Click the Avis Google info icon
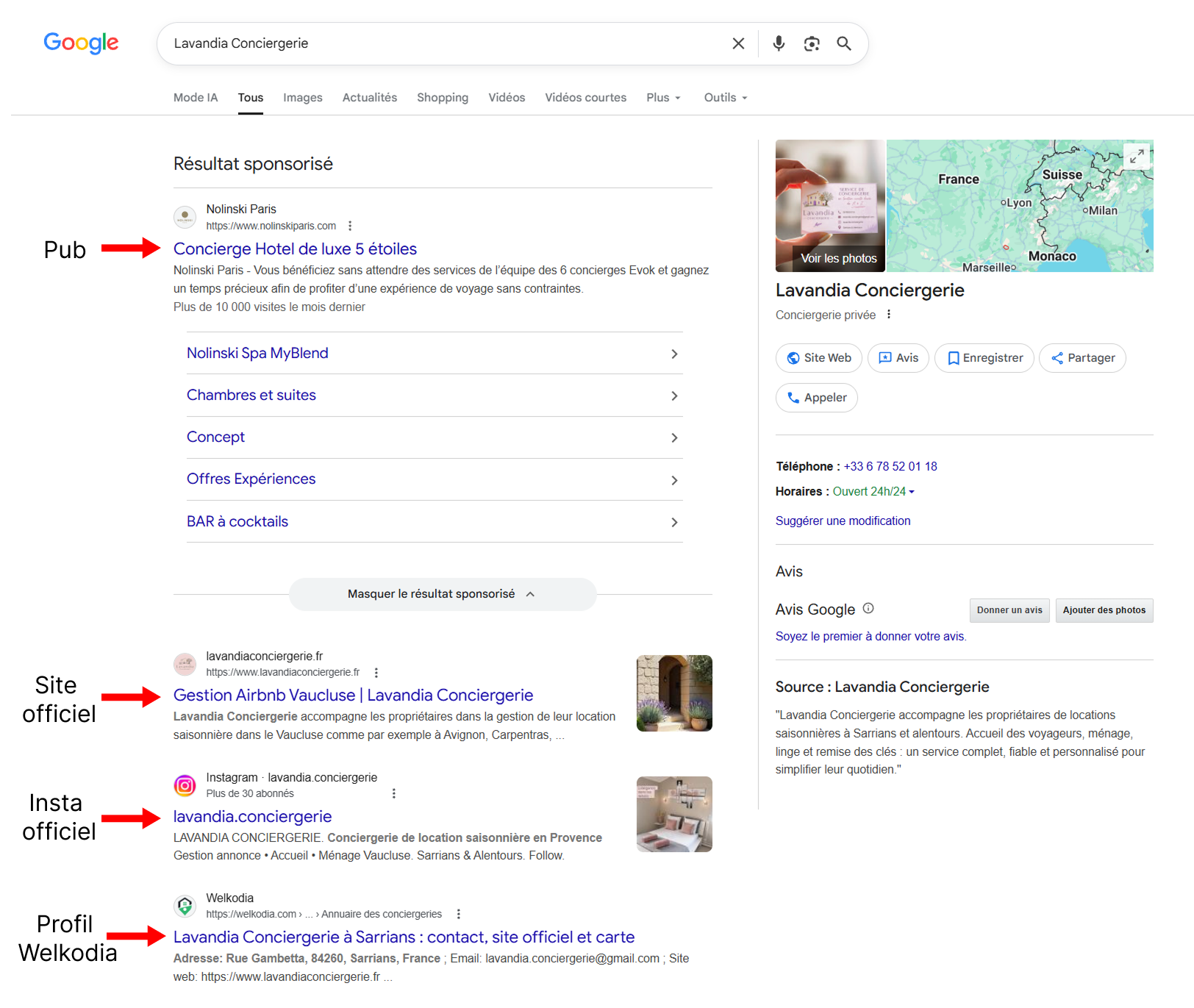Screen dimensions: 1194x1008 coord(868,608)
